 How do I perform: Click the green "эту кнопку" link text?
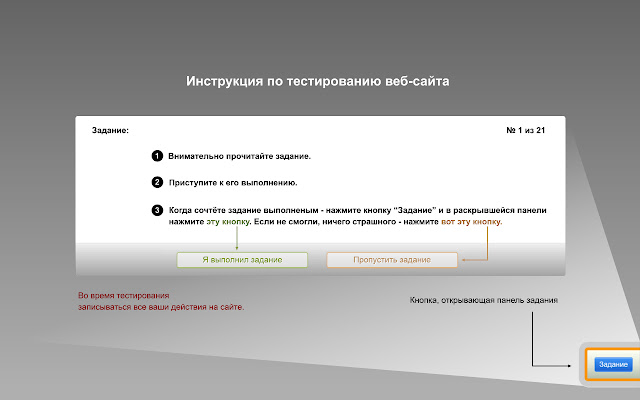228,222
